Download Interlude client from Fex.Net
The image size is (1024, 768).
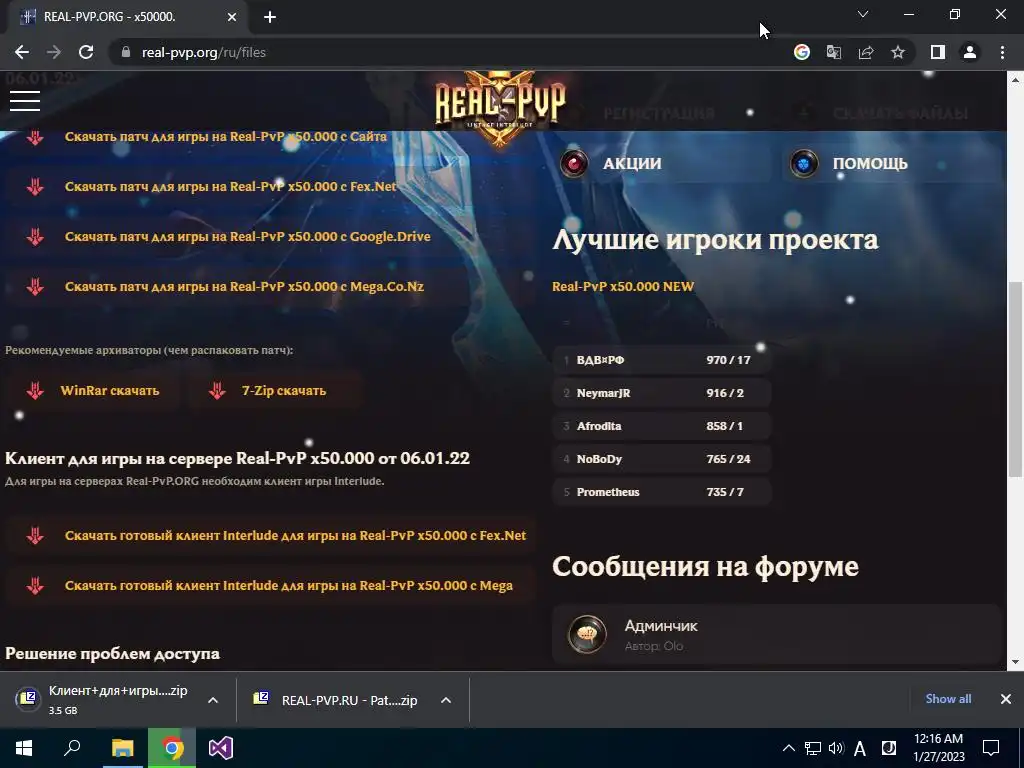295,536
